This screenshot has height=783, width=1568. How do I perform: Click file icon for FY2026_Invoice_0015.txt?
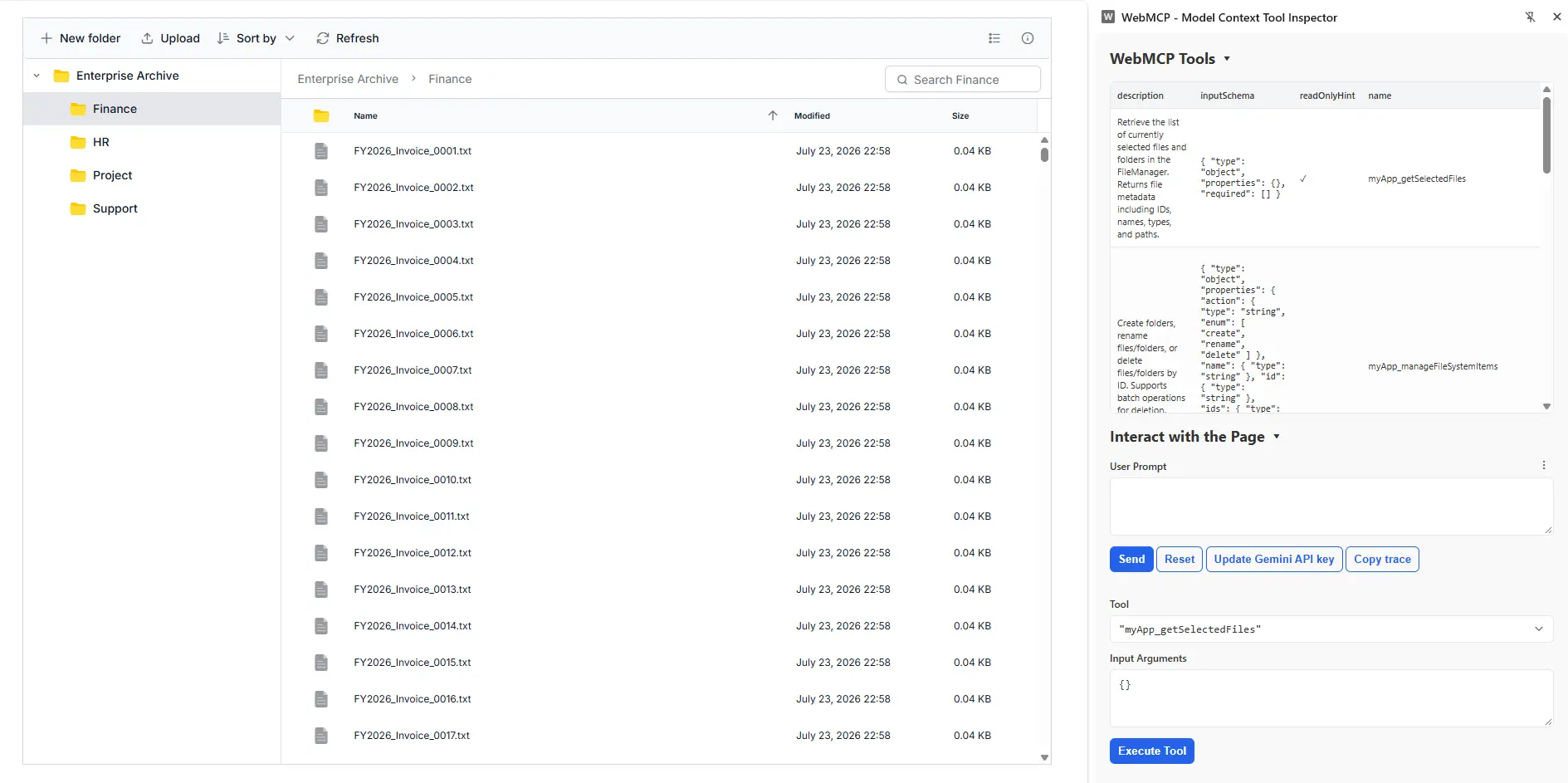click(x=321, y=663)
